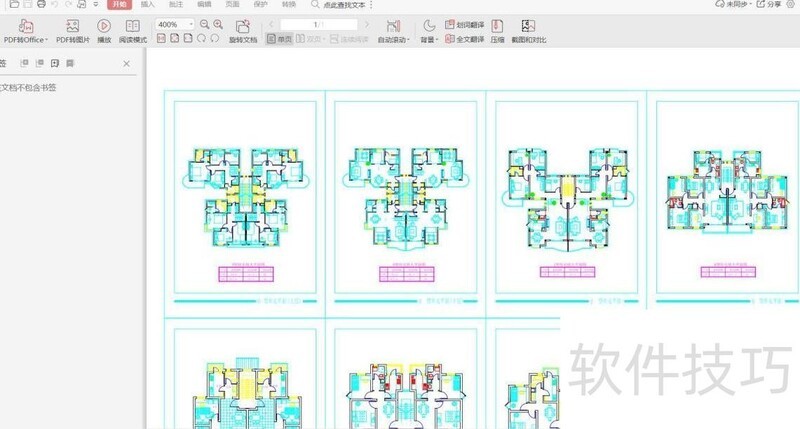Select 双页 double page layout

click(309, 39)
